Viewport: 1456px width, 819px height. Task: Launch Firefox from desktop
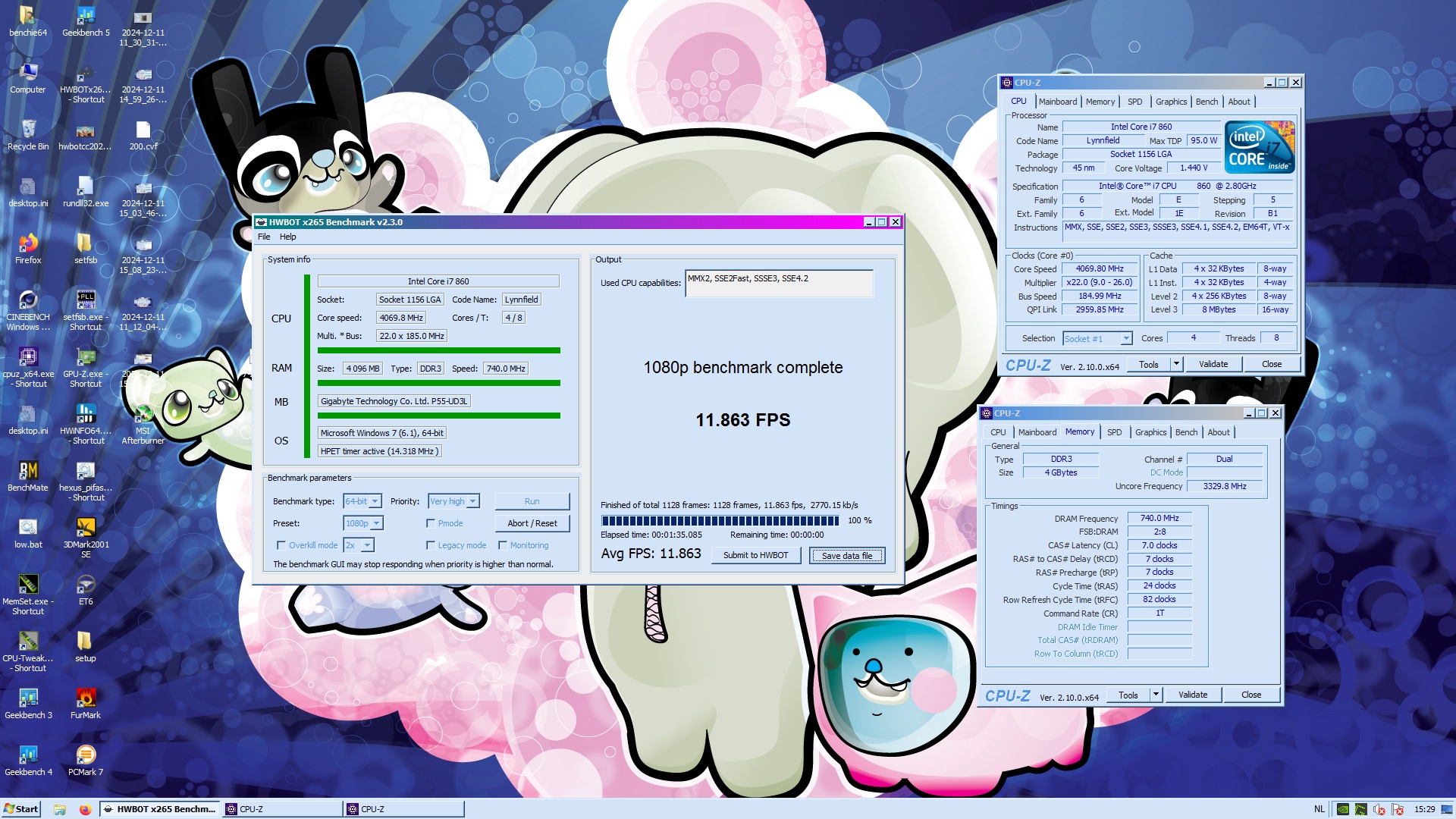coord(28,248)
